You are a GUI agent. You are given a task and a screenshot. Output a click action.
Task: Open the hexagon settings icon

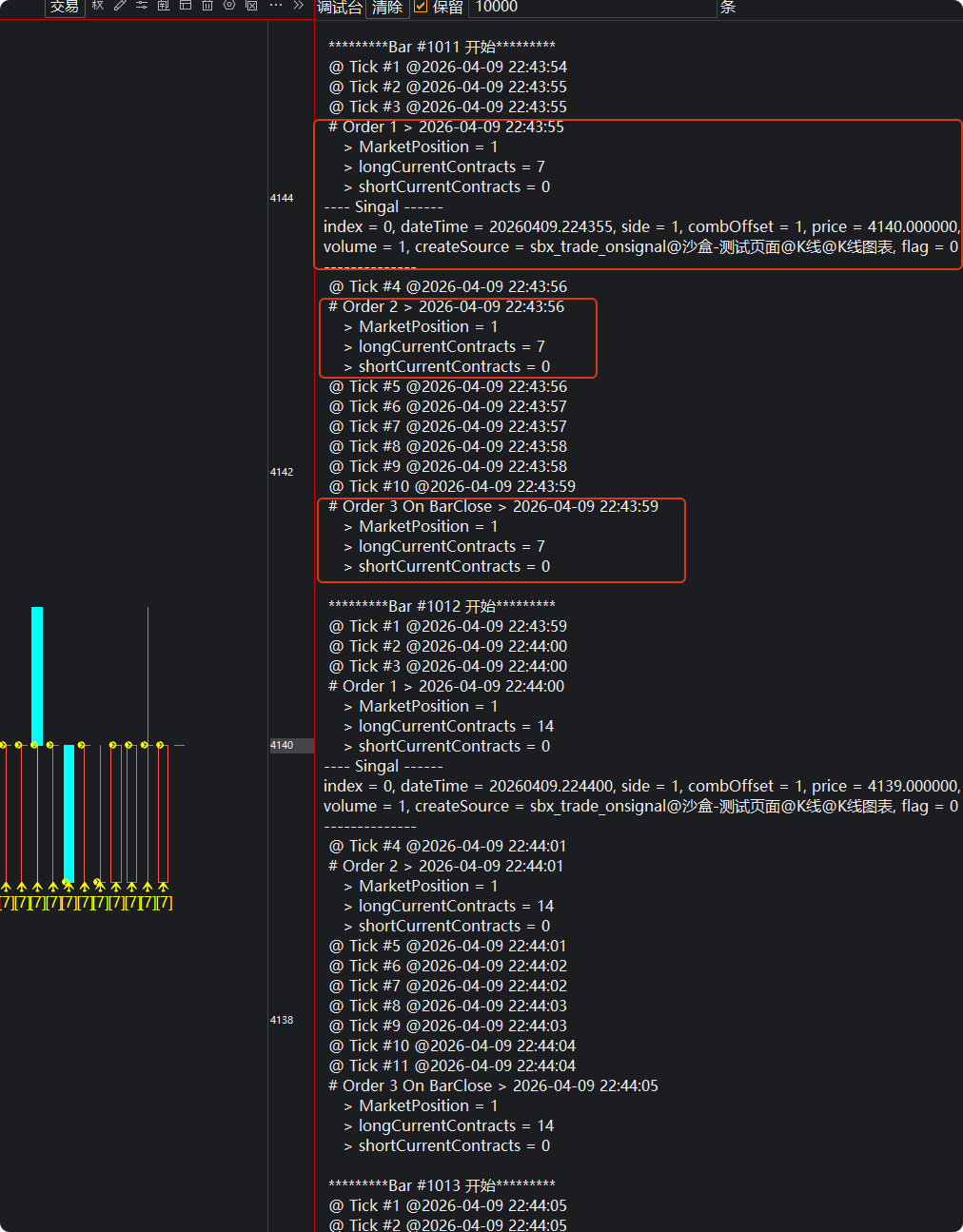tap(229, 5)
